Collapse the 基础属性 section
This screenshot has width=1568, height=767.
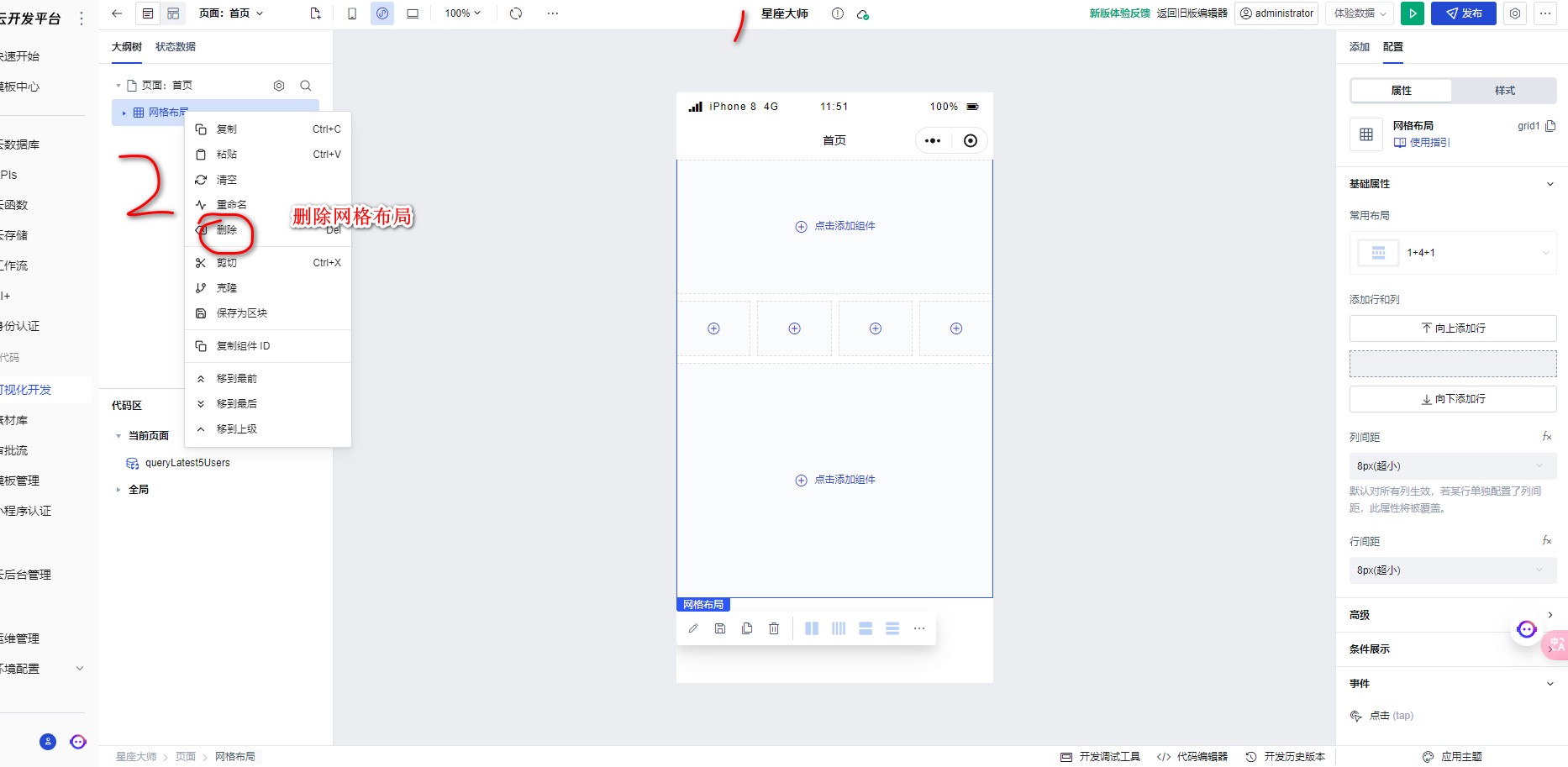coord(1550,184)
